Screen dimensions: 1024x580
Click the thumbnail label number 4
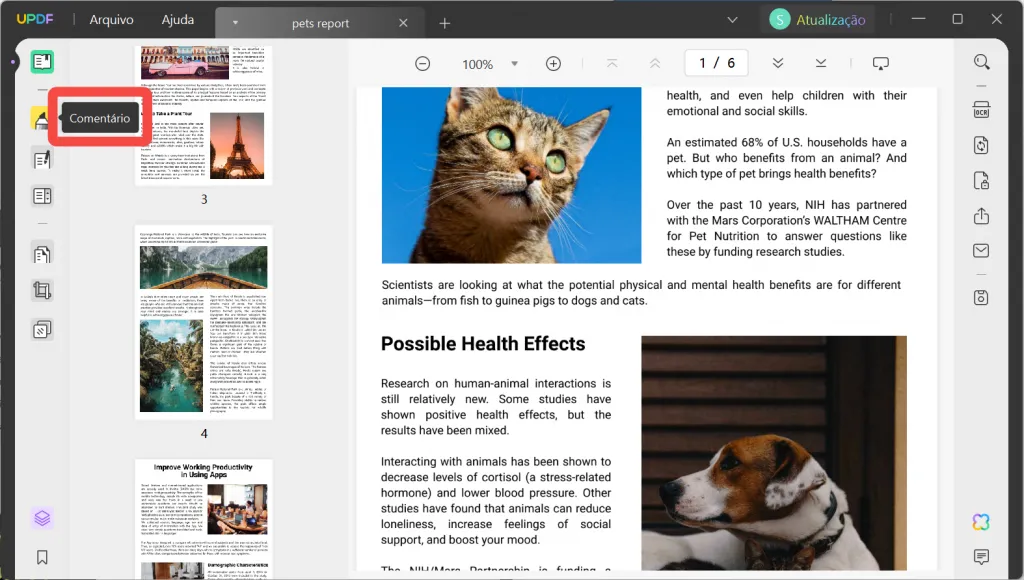tap(204, 434)
